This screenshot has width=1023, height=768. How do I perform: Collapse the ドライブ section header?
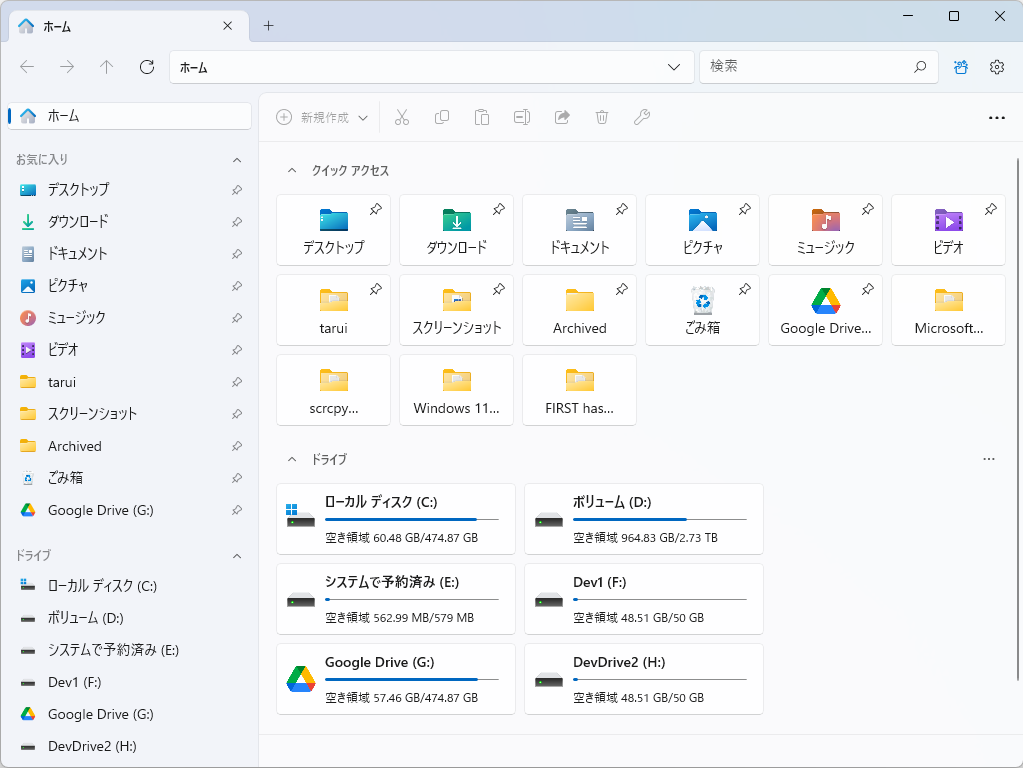[293, 459]
